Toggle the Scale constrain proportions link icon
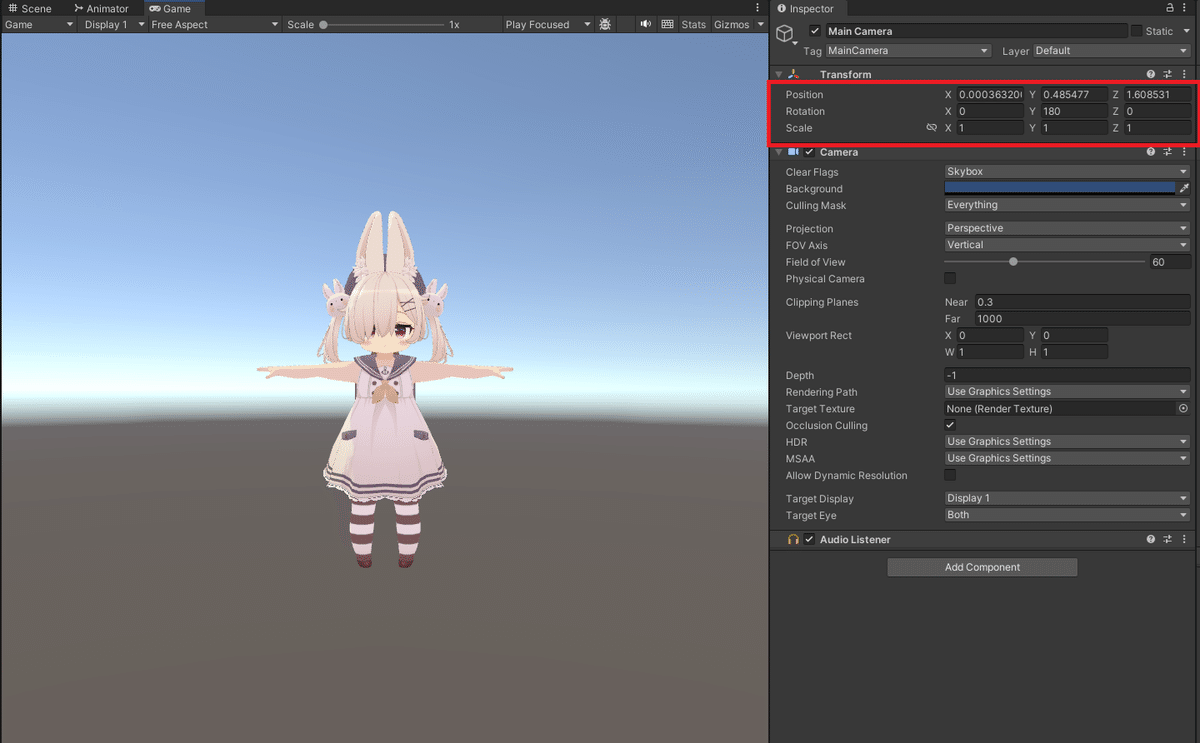 931,127
